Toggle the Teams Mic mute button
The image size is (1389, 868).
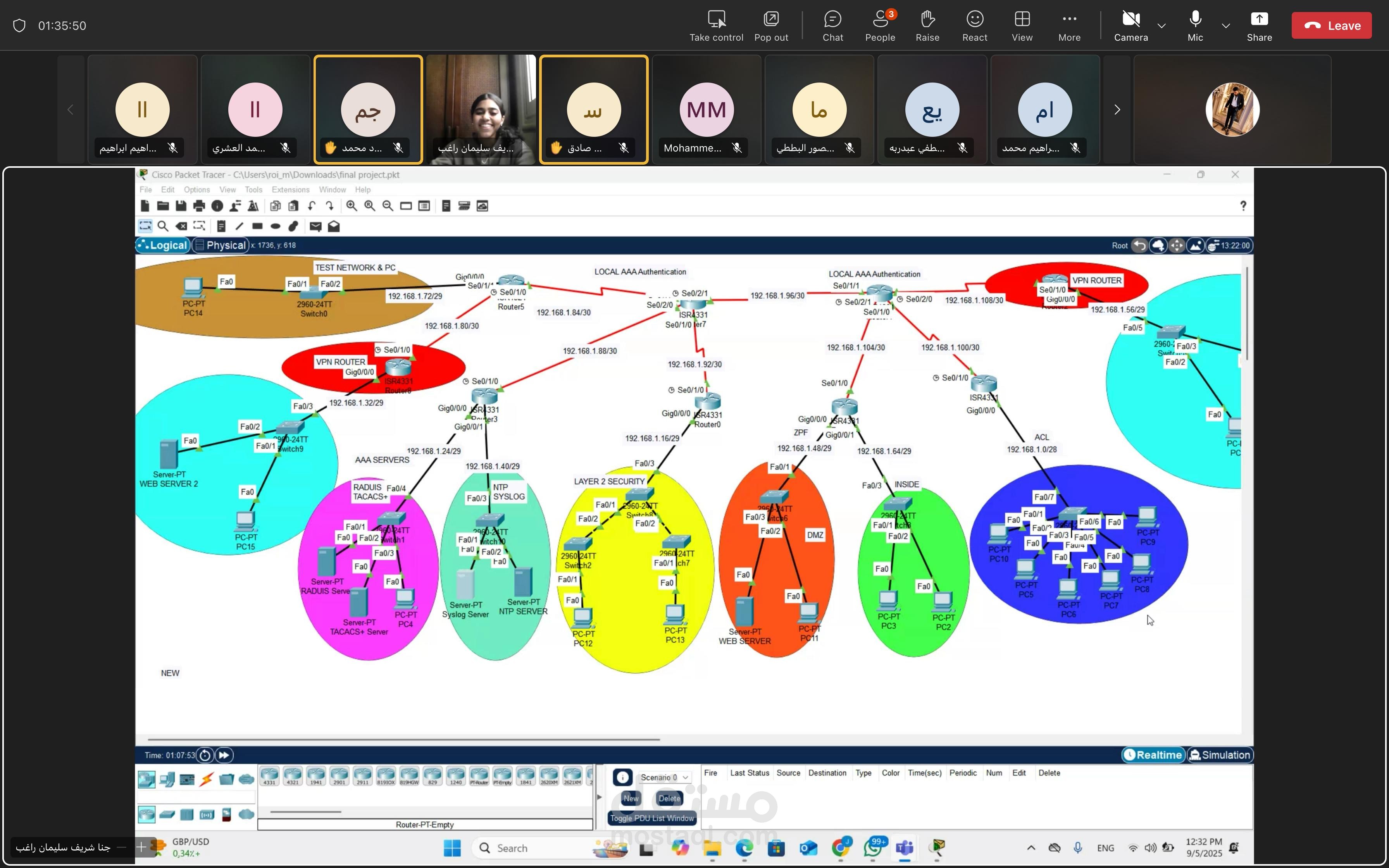1195,26
